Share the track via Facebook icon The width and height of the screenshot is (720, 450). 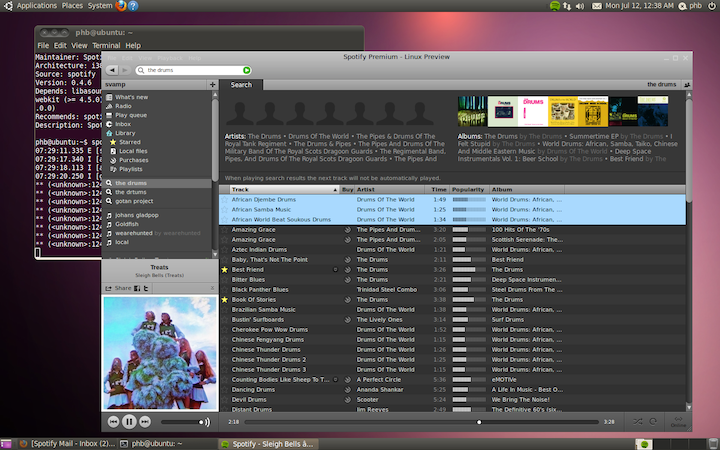click(137, 288)
